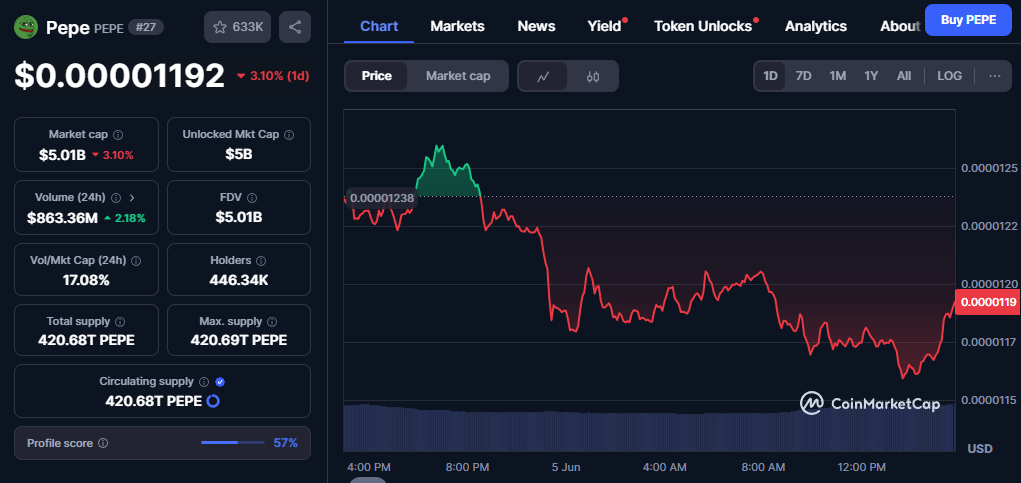Open the Chart tab

pos(379,26)
